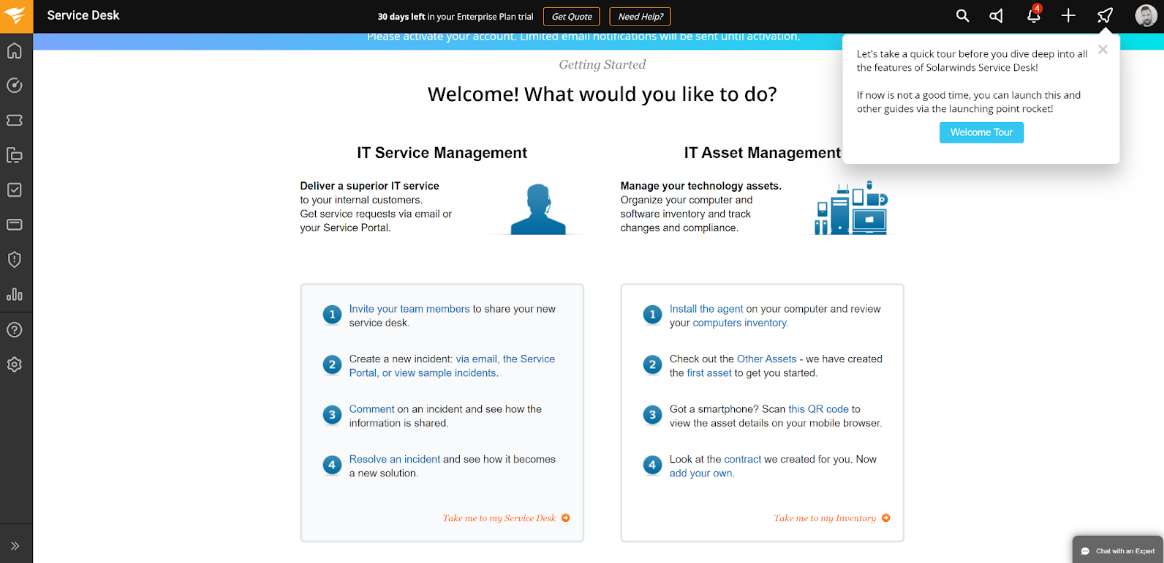The image size is (1164, 563).
Task: Open the shield Risk icon in sidebar
Action: tap(15, 260)
